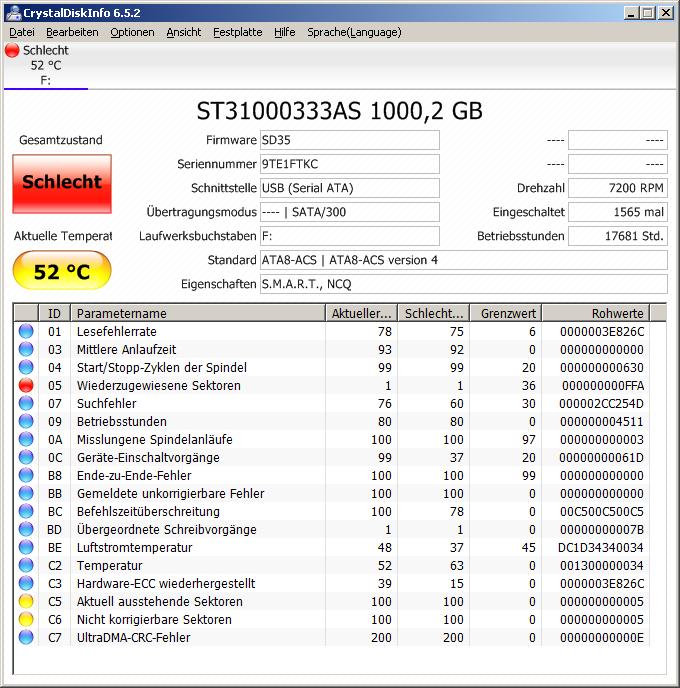Select the UltraDMA-CRC-Fehler parameter name
Screen dimensions: 680x688
pos(133,638)
